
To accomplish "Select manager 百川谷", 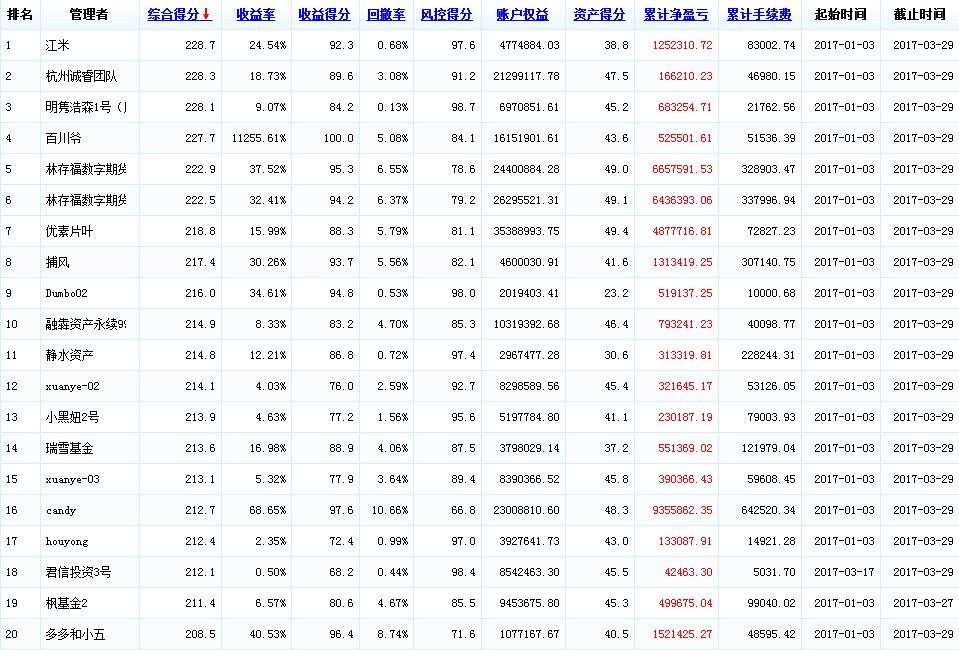I will tap(63, 138).
